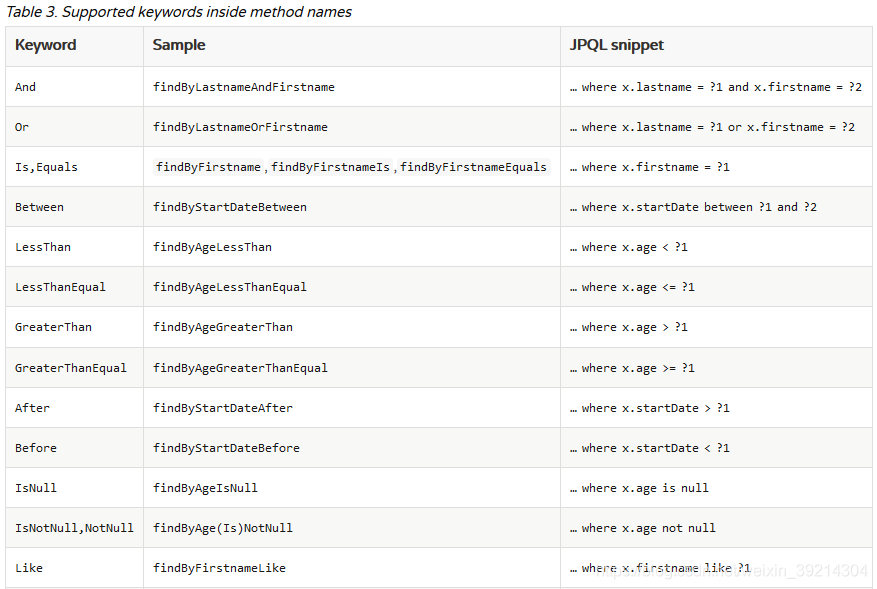This screenshot has height=589, width=877.
Task: Click the 'where x.age is null' snippet
Action: tap(644, 488)
